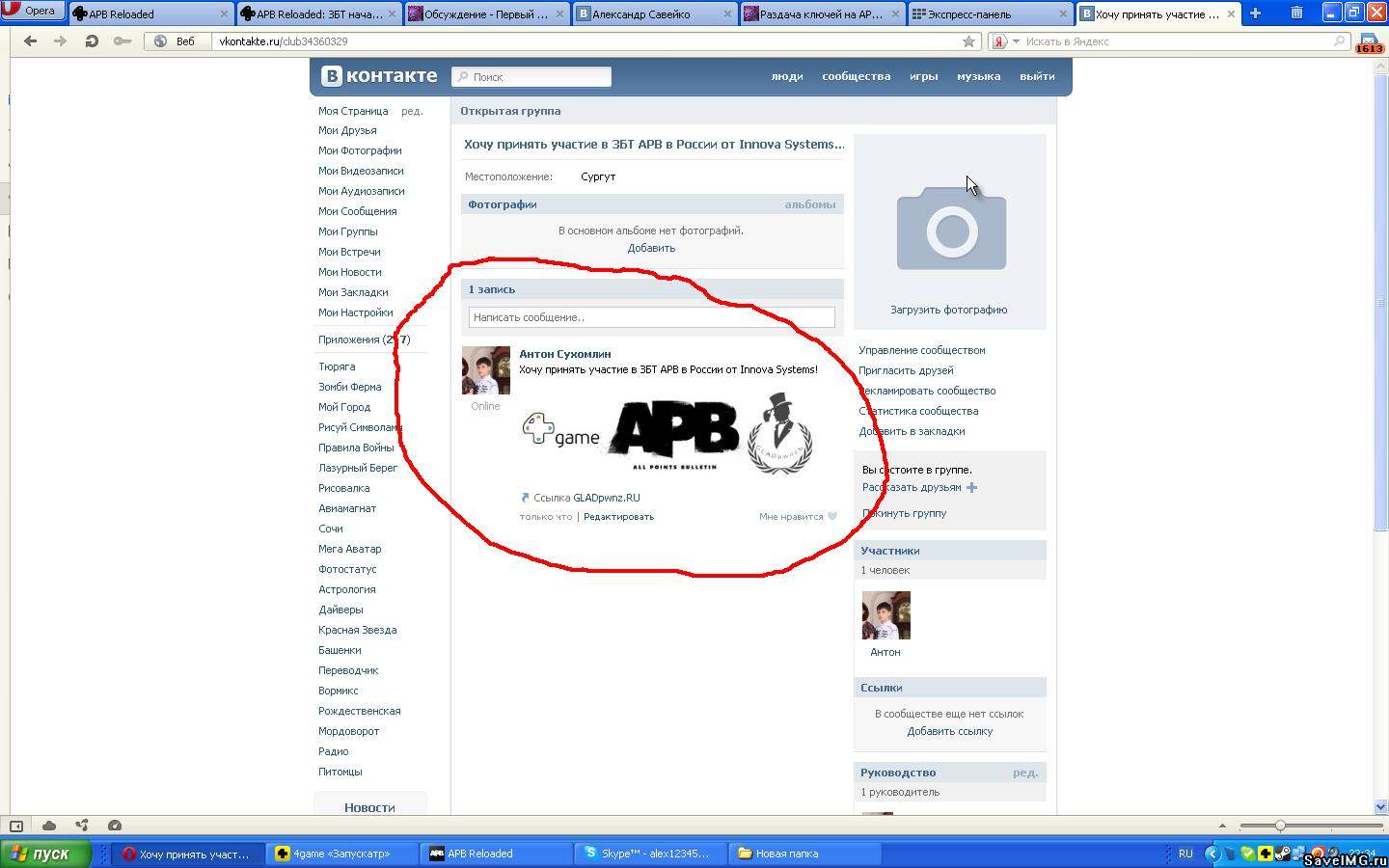
Task: Click ред. in Руководство header
Action: (x=1025, y=773)
